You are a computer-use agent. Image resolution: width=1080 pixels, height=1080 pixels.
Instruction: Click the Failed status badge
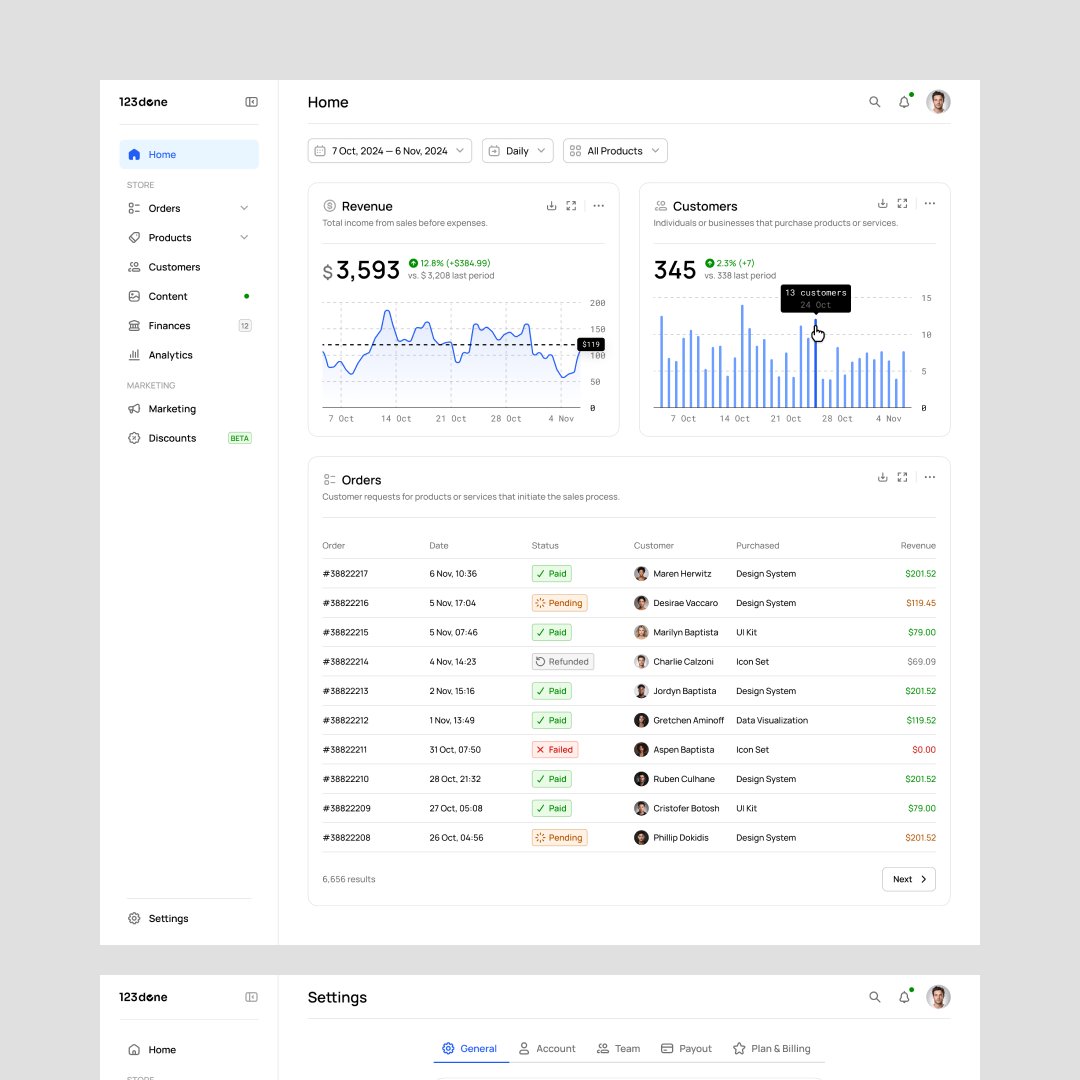[554, 749]
